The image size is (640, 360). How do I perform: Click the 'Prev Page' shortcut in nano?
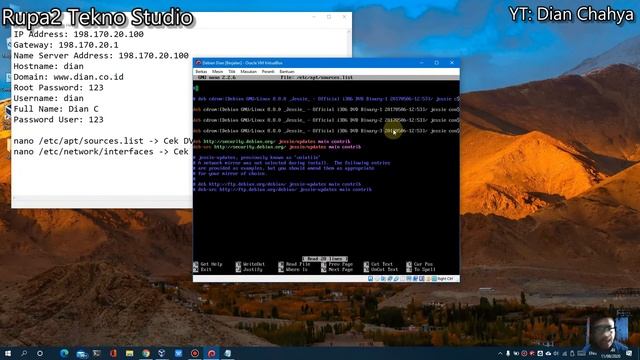tap(337, 264)
